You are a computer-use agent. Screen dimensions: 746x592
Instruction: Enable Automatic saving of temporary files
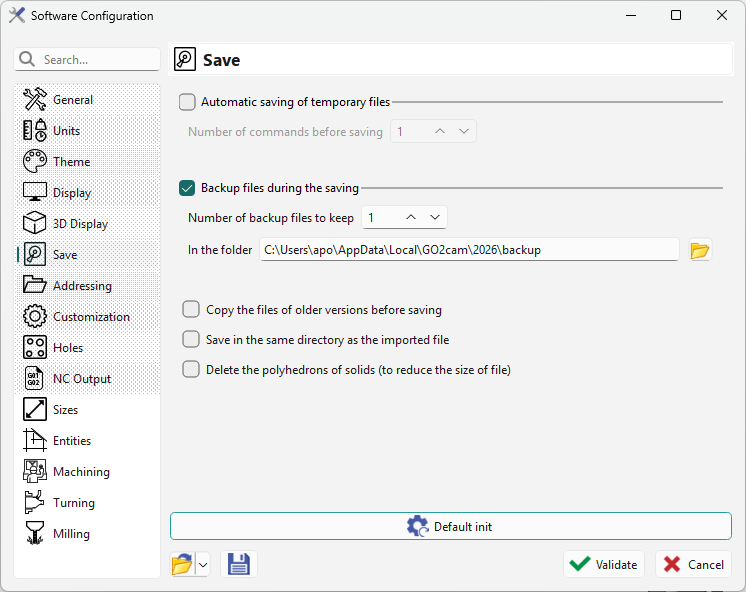187,102
